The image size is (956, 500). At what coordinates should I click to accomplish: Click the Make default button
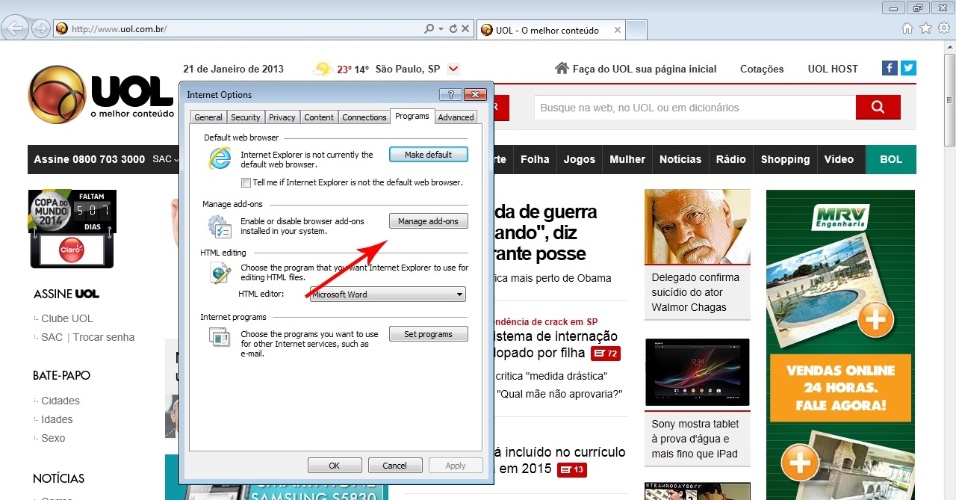429,155
